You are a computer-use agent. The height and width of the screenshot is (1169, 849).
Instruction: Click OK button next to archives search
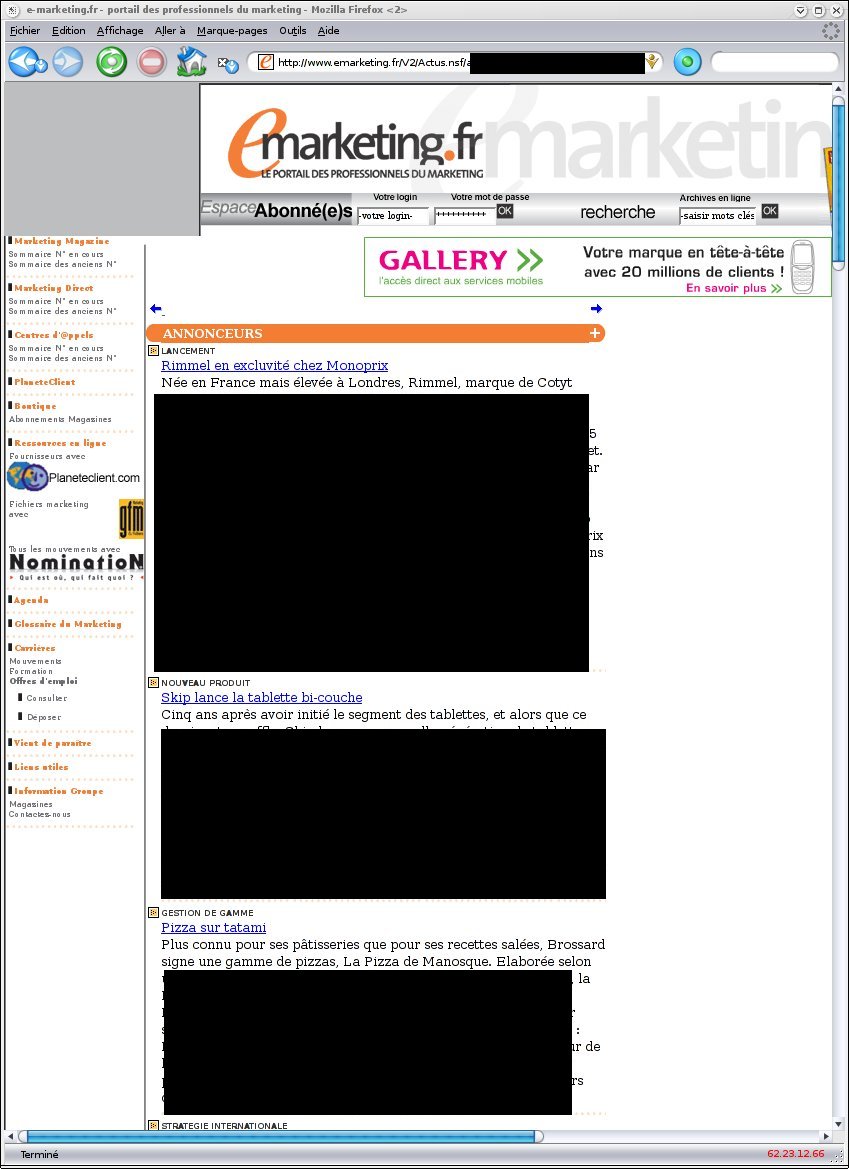click(x=770, y=211)
